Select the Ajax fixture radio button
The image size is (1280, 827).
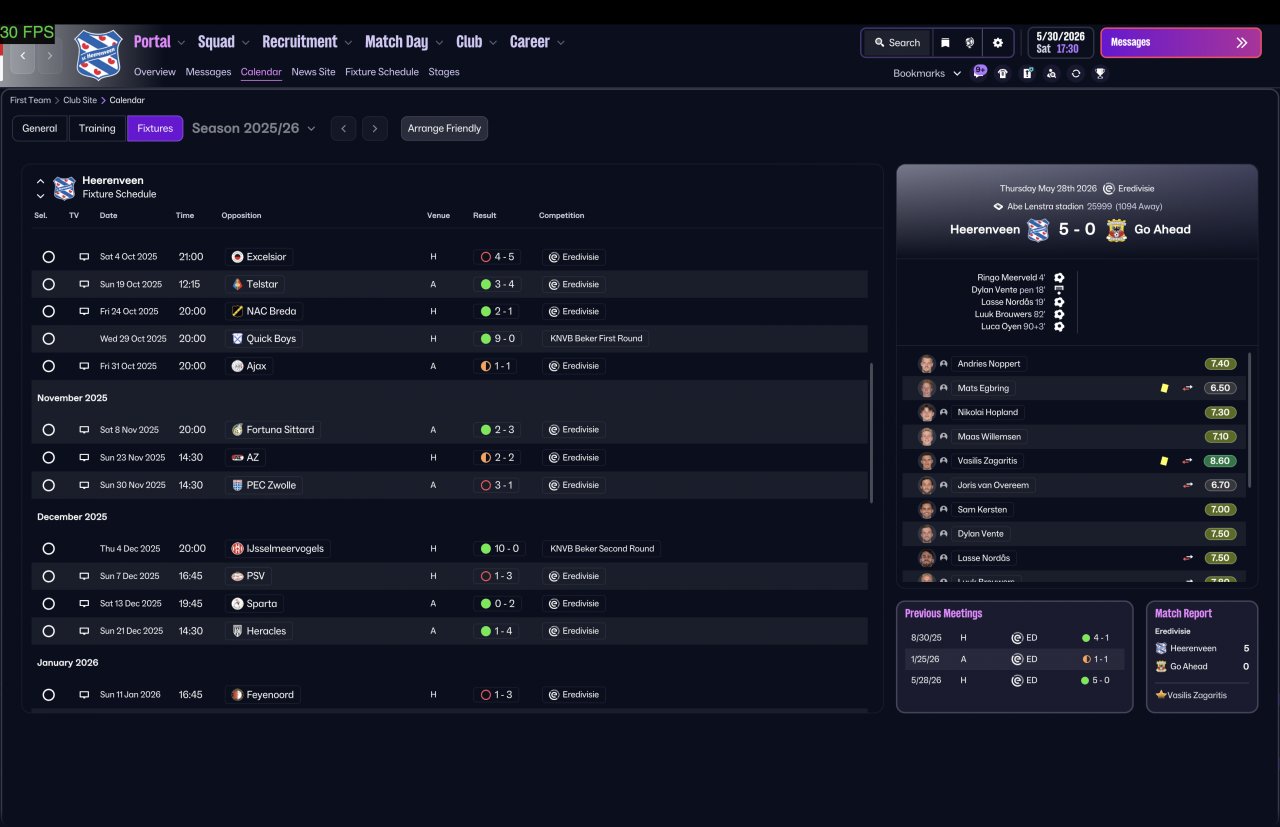tap(48, 366)
